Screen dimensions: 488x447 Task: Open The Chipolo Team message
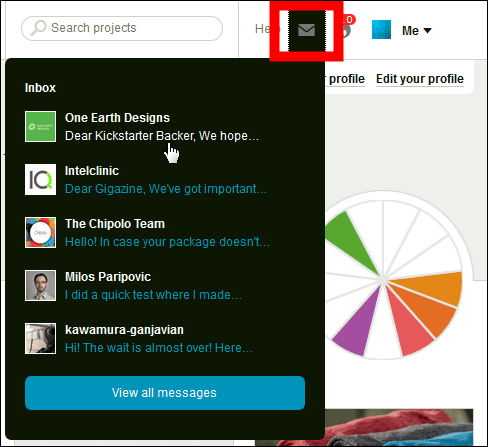tap(165, 233)
